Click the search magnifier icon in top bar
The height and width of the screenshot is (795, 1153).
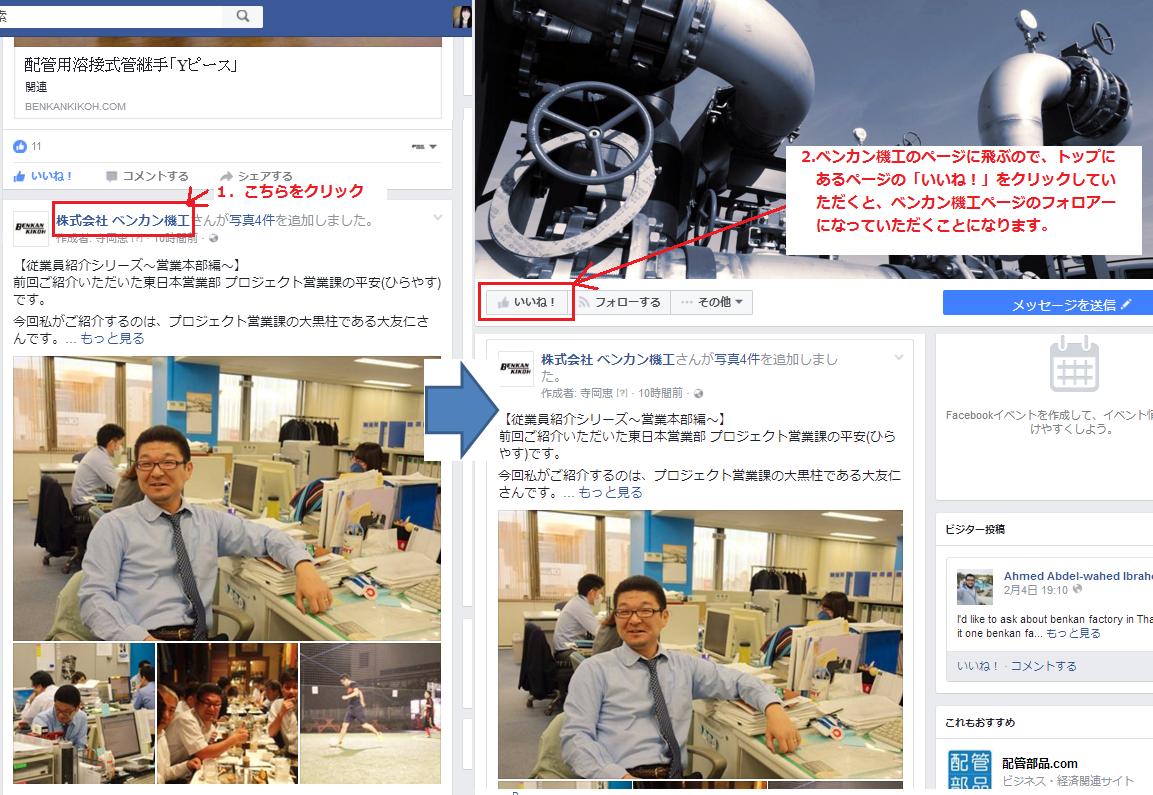tap(243, 15)
